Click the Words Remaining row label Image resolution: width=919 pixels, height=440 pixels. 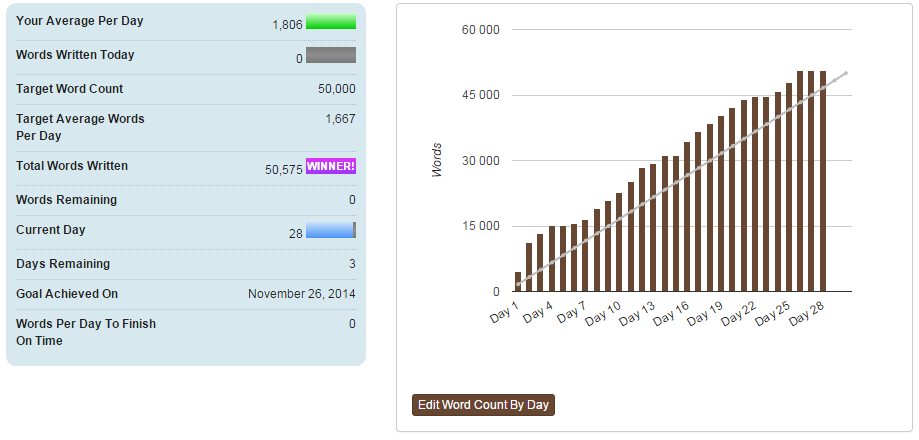click(66, 200)
